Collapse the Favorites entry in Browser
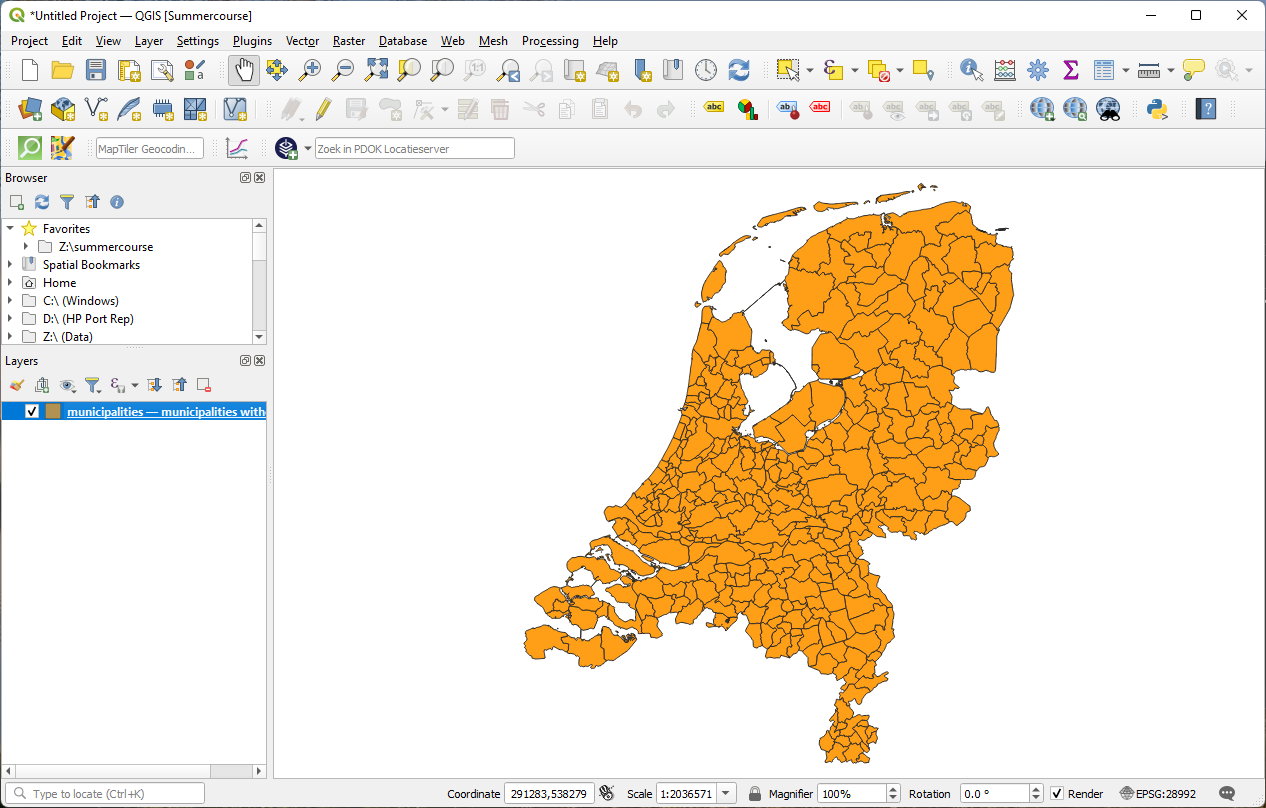The image size is (1266, 808). 11,228
